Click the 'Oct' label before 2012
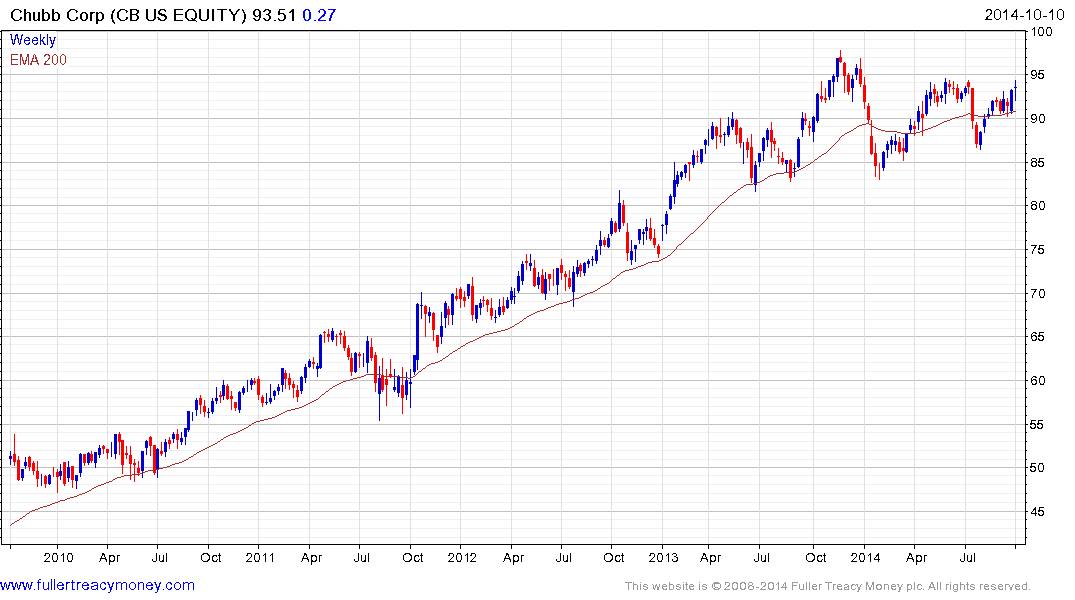1075x600 pixels. [x=413, y=557]
